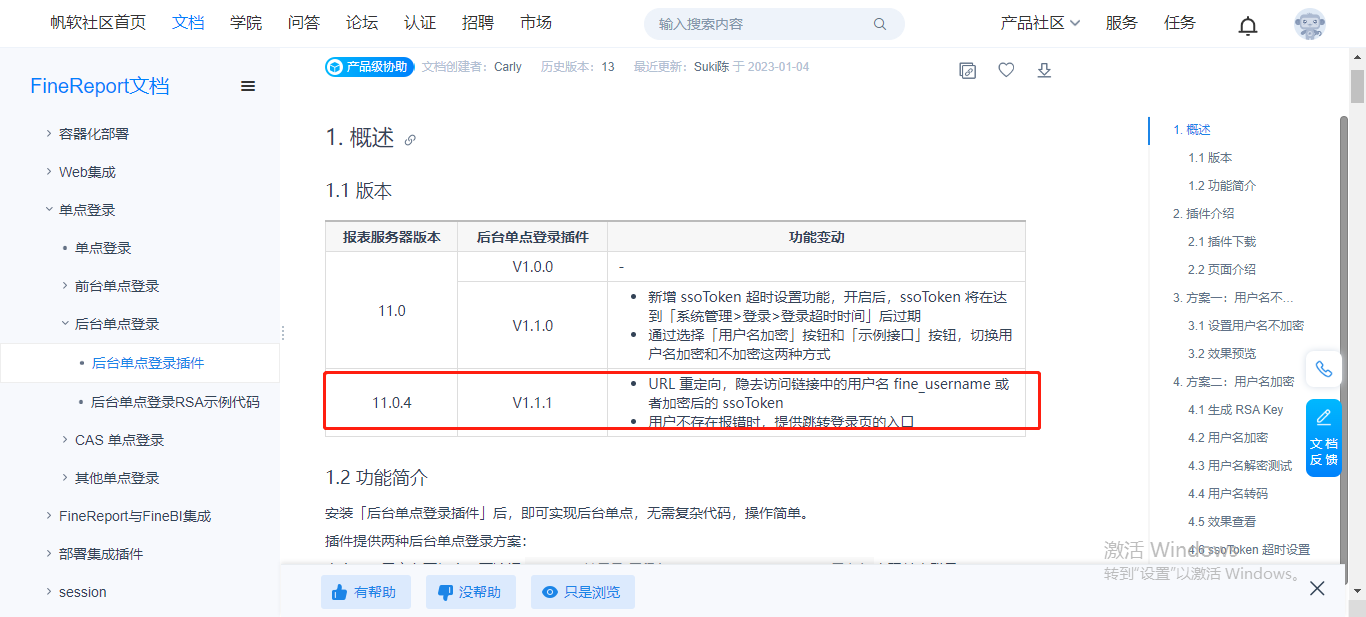Click 历史版本 13 in document header
Viewport: 1366px width, 617px height.
(577, 67)
